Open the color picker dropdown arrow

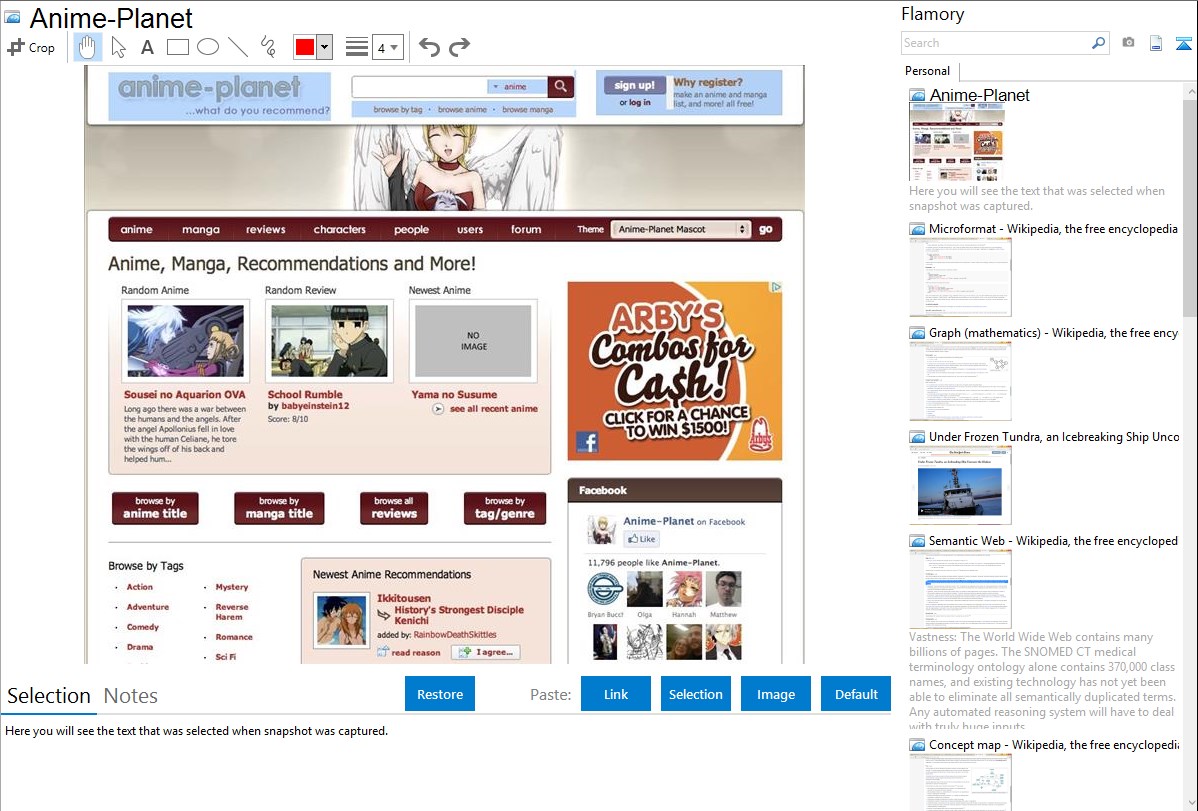[x=325, y=47]
